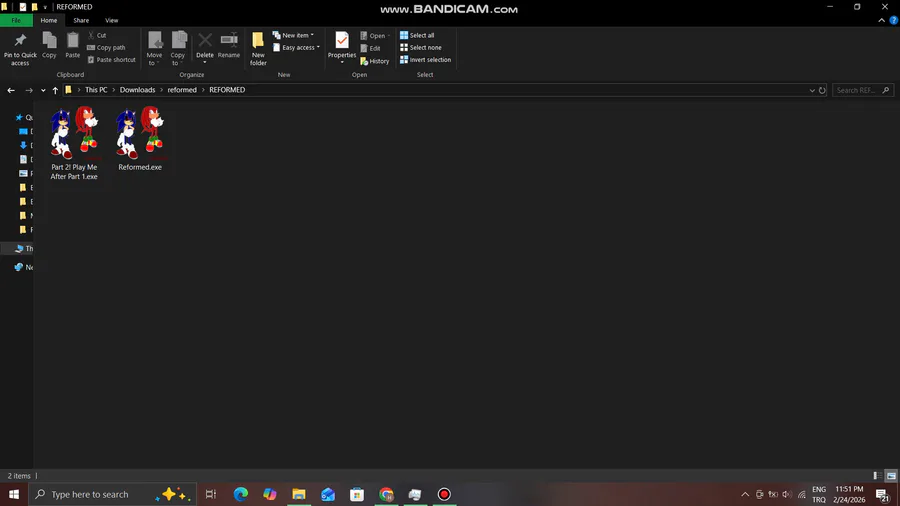900x506 pixels.
Task: Click the taskbar search box
Action: [112, 494]
